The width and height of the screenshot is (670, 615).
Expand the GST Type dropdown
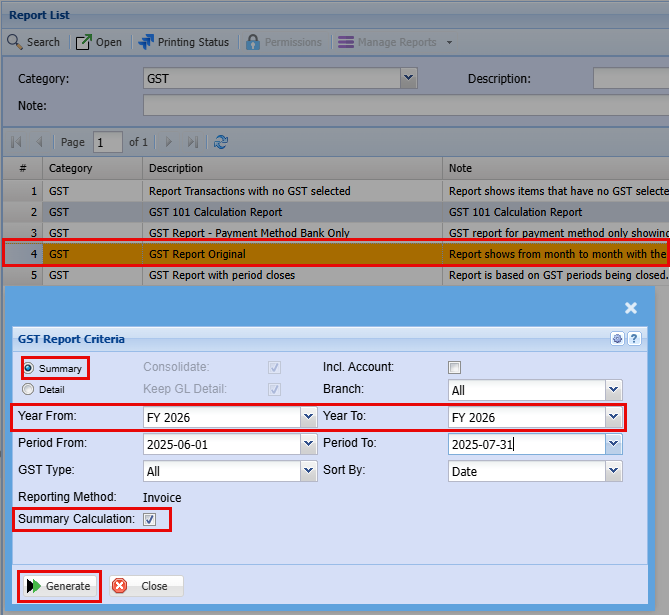click(308, 471)
